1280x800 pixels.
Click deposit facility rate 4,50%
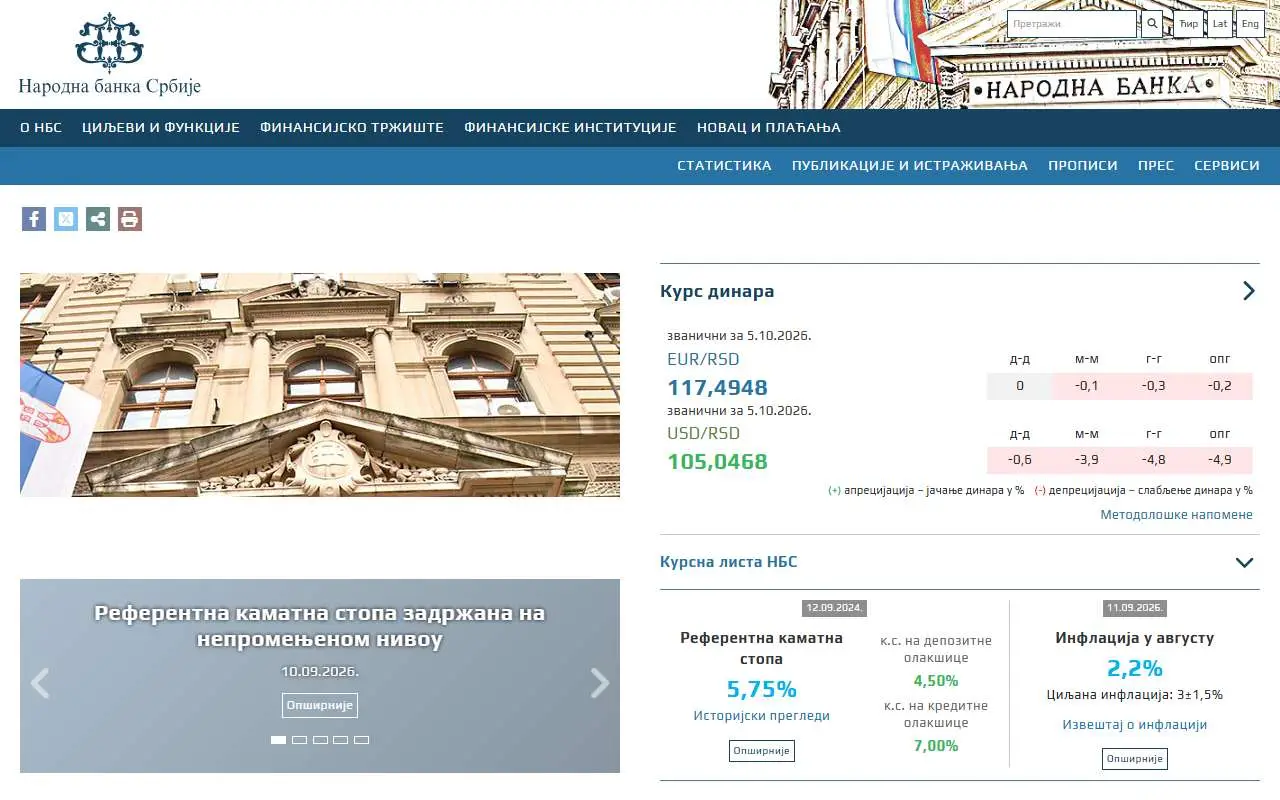936,681
